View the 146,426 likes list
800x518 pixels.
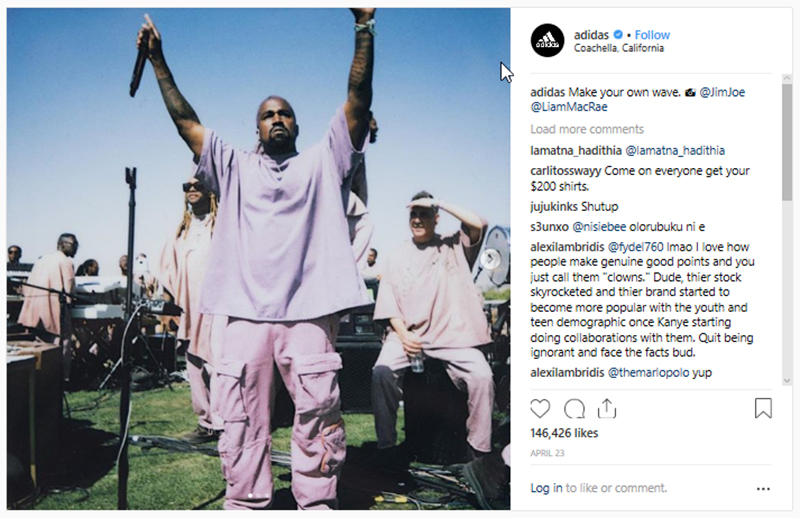[564, 433]
